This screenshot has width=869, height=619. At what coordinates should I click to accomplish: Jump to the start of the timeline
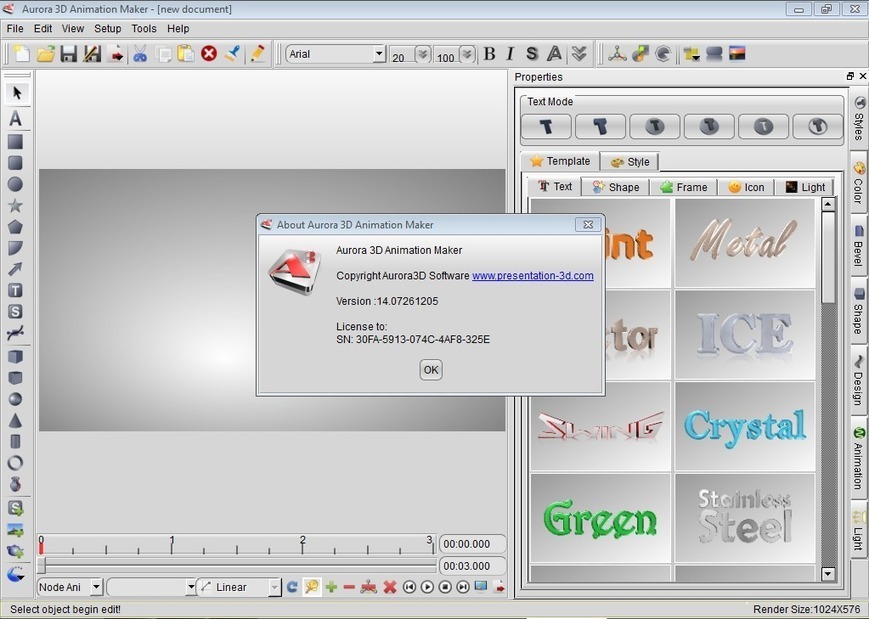point(409,587)
